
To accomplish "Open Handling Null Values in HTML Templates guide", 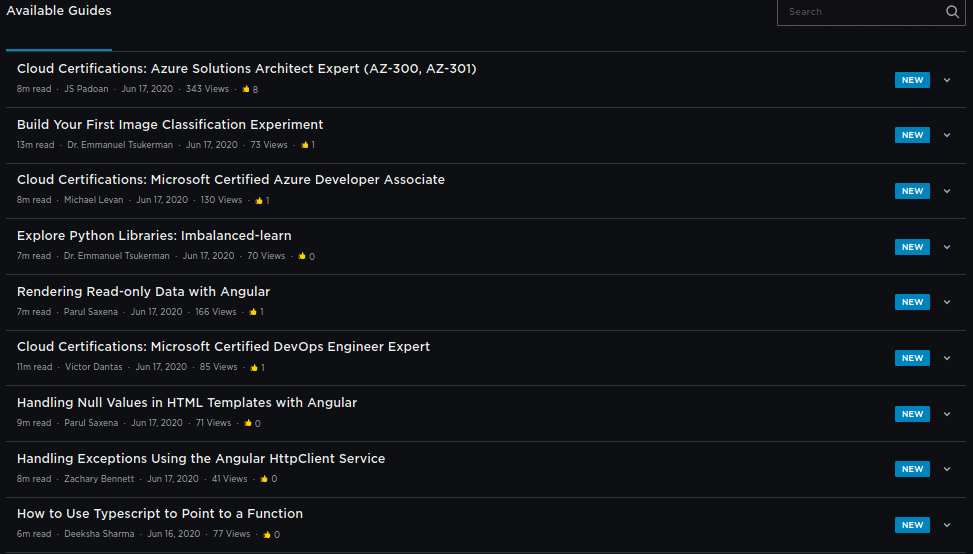I will click(187, 403).
